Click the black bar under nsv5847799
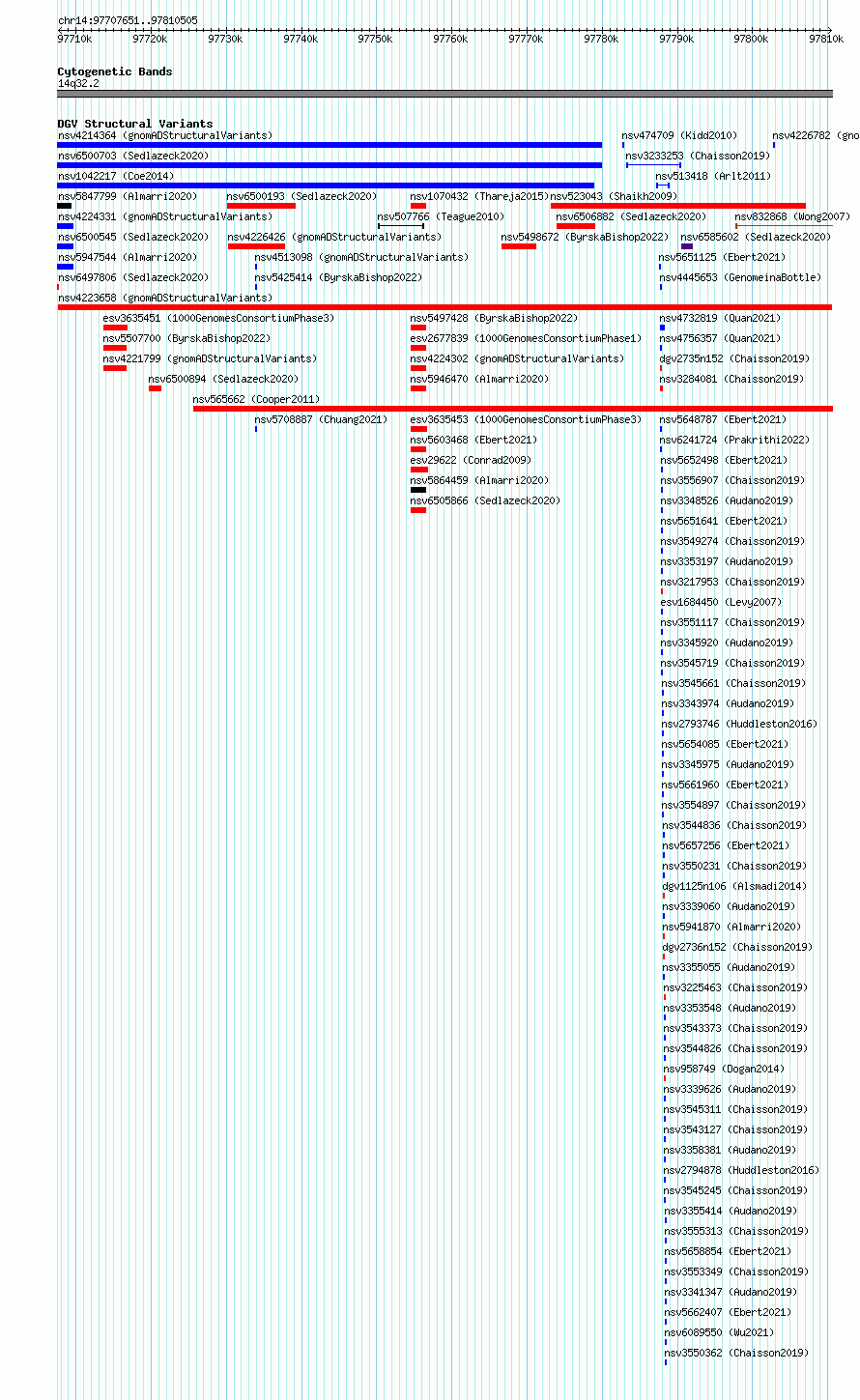Screen dimensions: 860x1400 (x=65, y=206)
